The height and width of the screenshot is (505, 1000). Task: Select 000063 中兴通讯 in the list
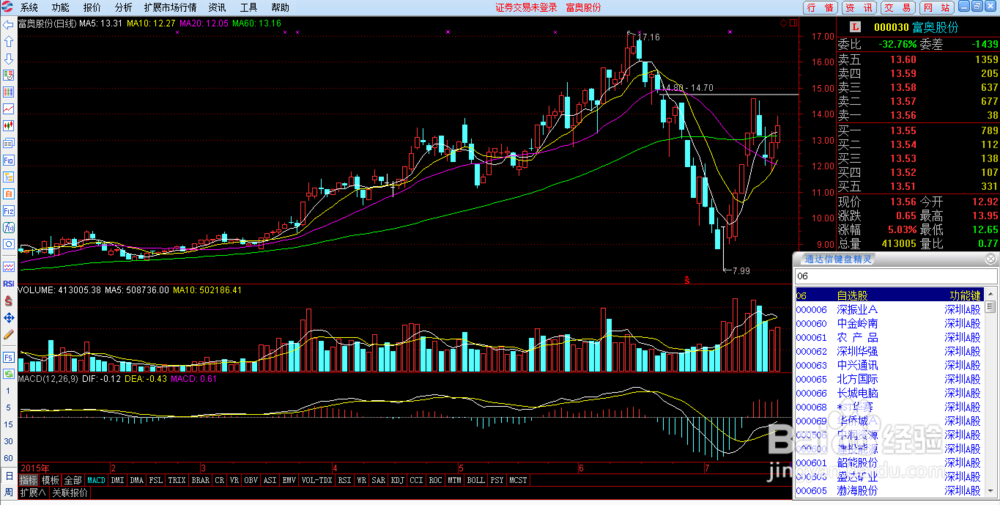890,365
